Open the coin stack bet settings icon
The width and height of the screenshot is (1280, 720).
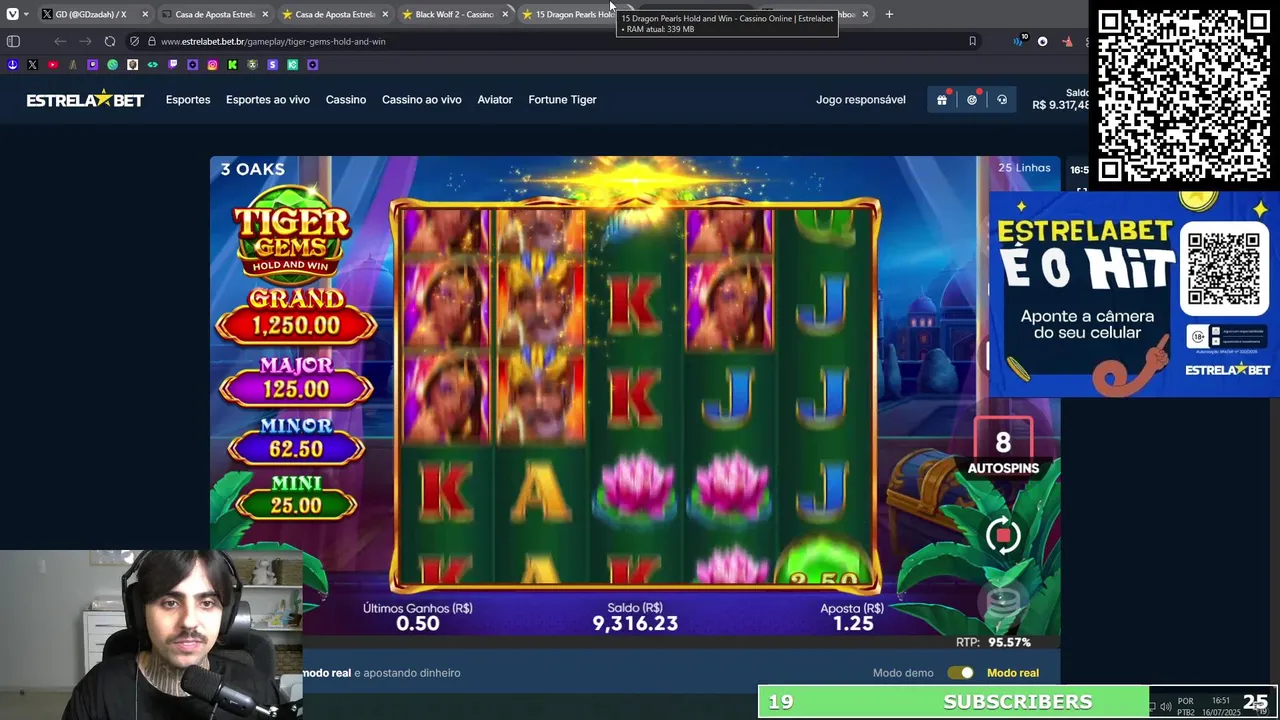click(x=1003, y=600)
